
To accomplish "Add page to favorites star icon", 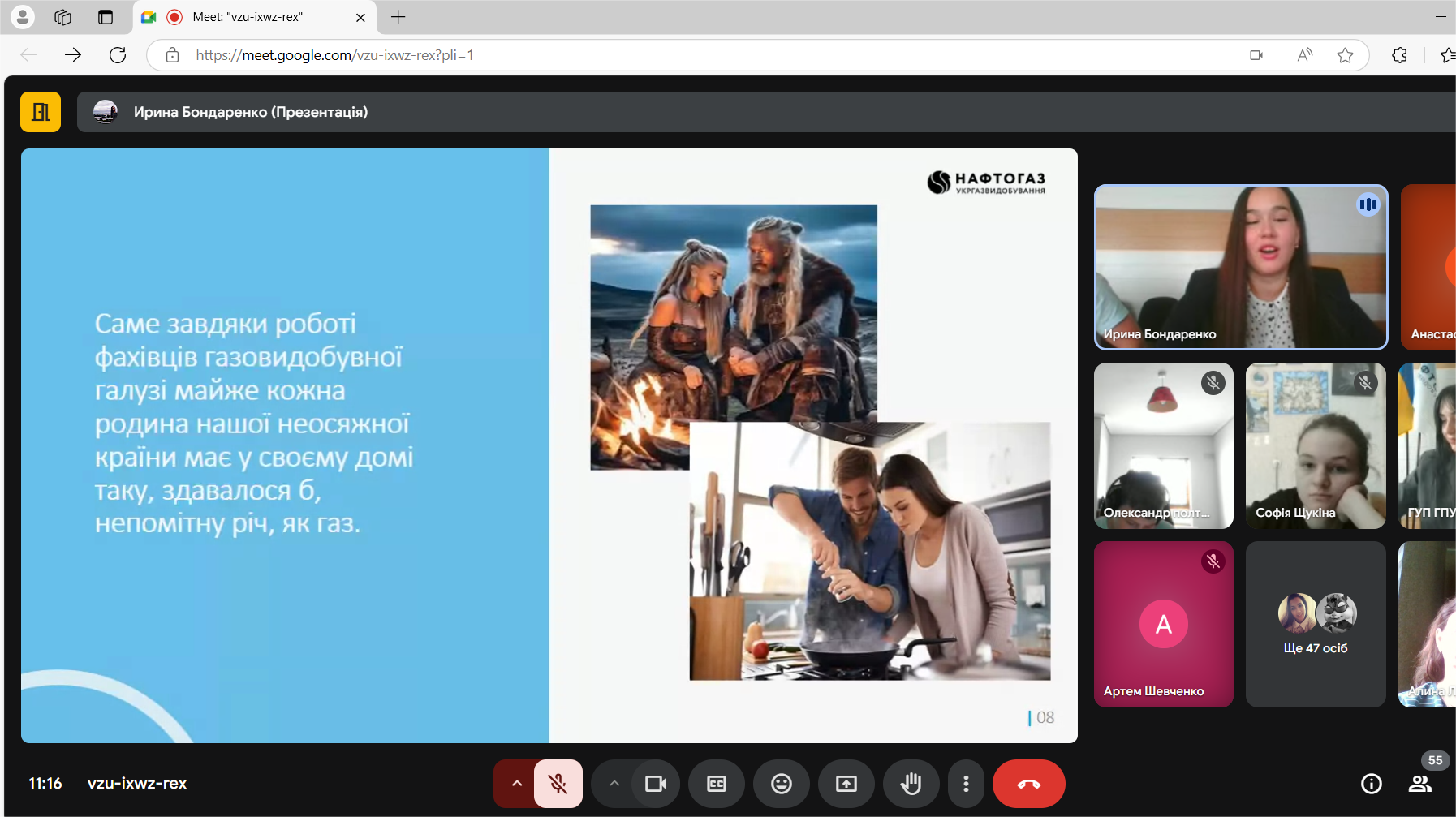I will [1345, 55].
